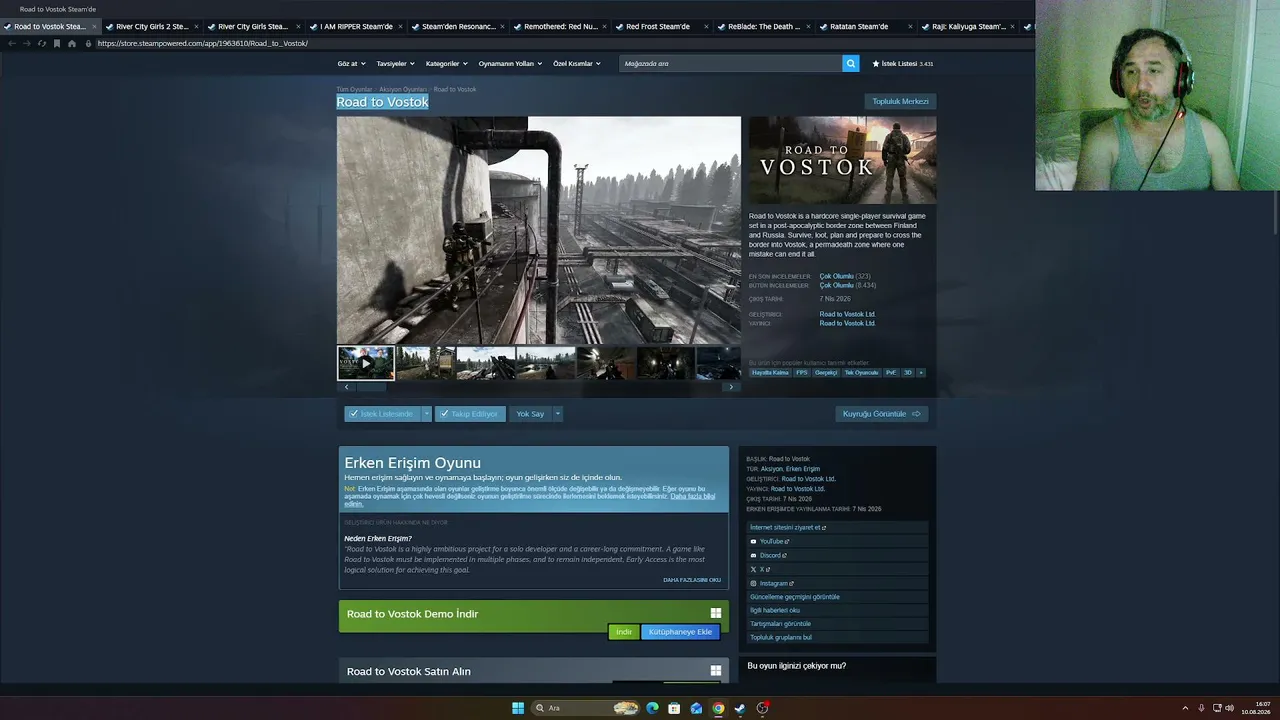Click the Gerçekçi tag
The height and width of the screenshot is (720, 1280).
coord(826,373)
